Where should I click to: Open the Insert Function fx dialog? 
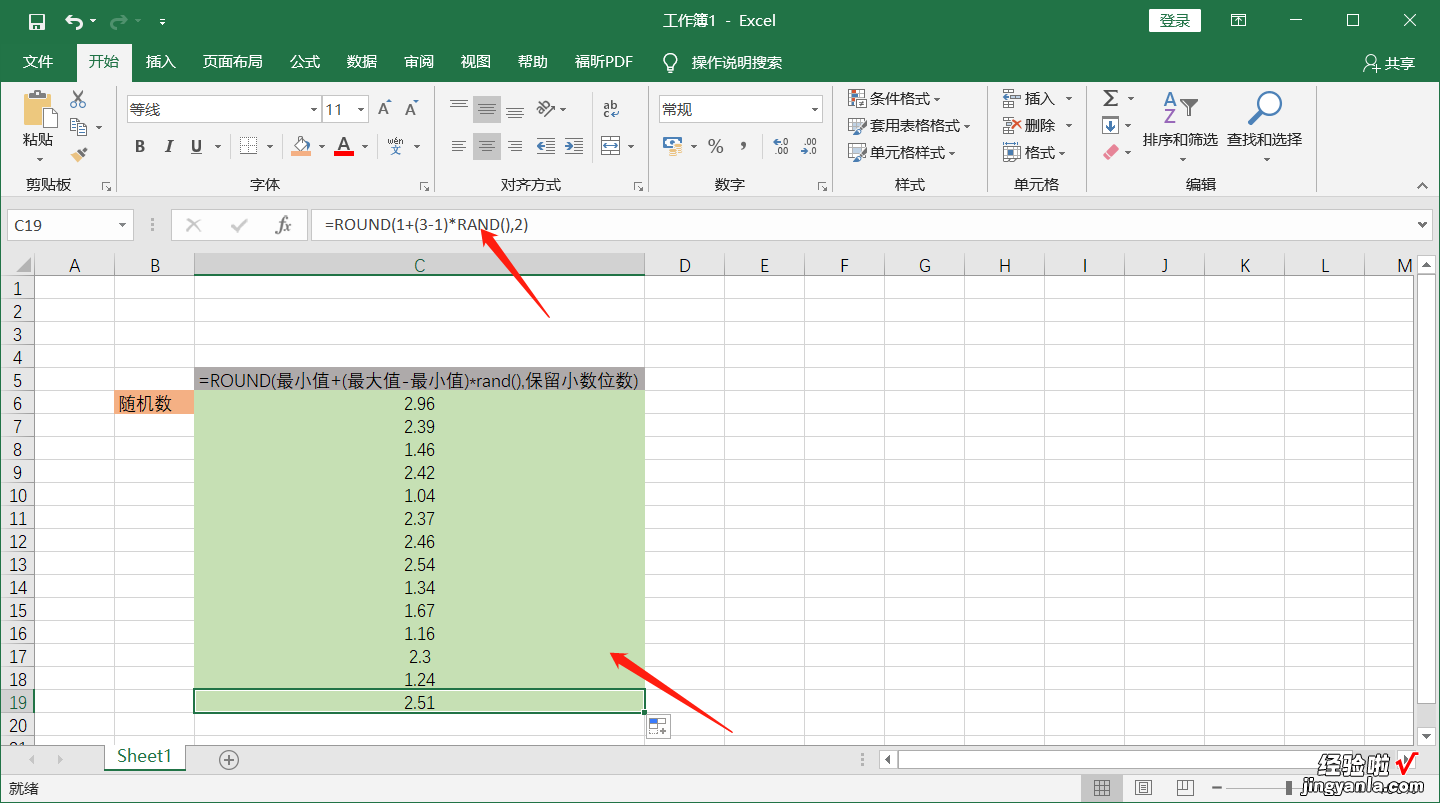click(284, 225)
